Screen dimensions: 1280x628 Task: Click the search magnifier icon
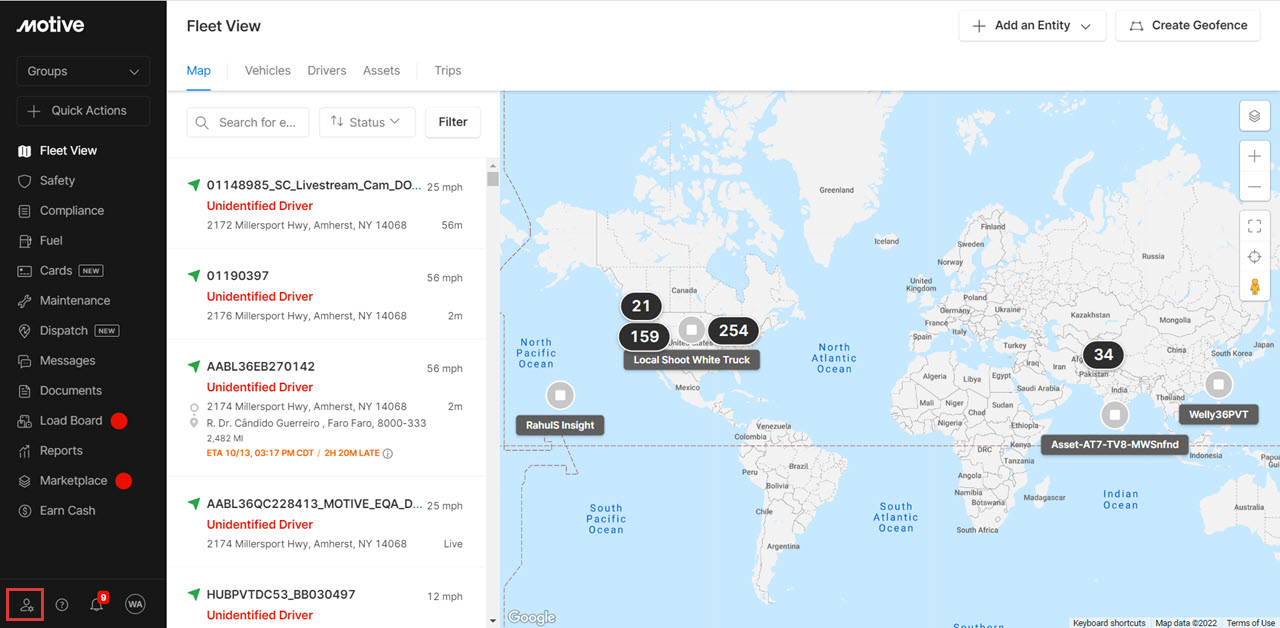[201, 122]
